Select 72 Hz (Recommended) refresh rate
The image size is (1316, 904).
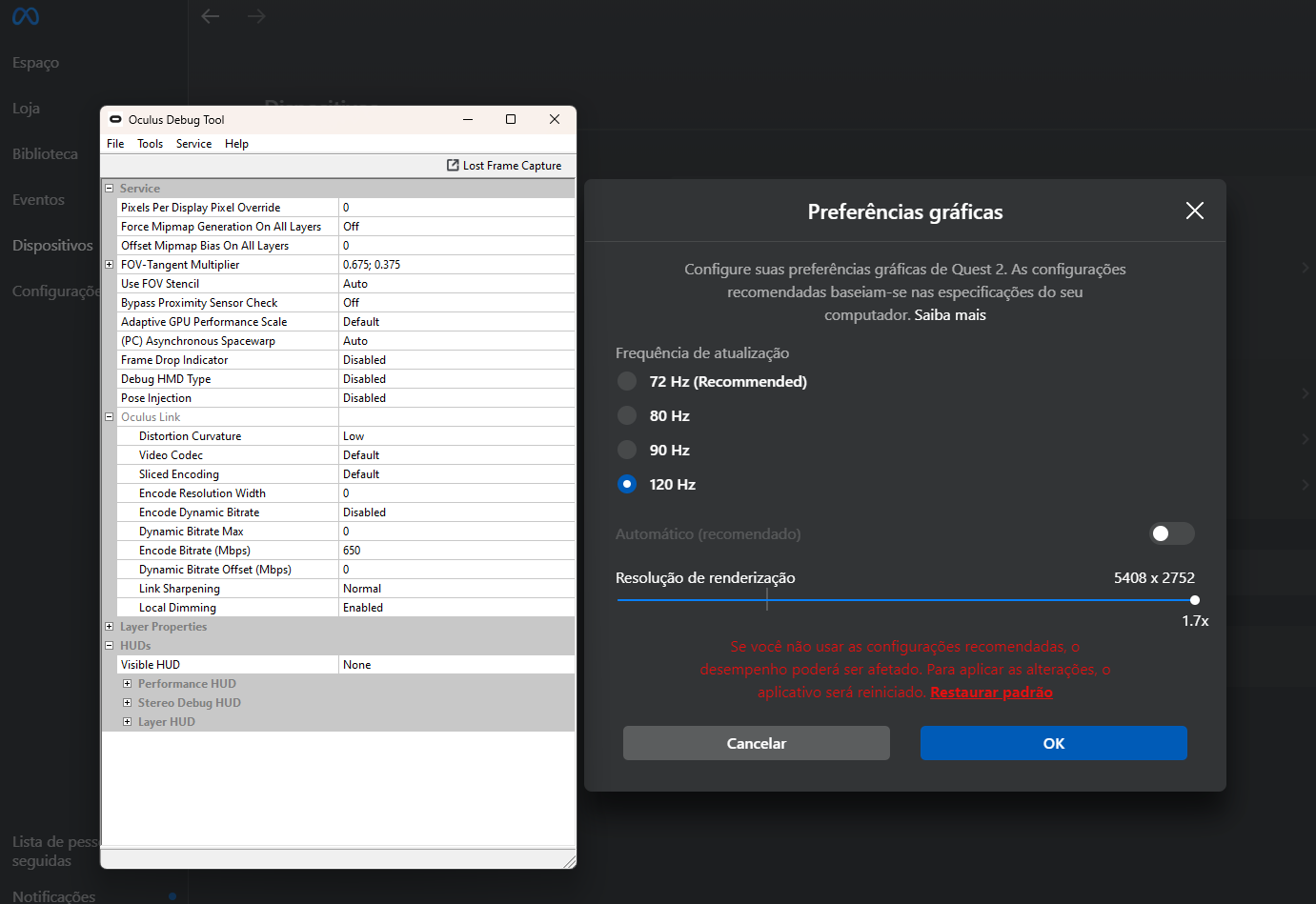627,381
